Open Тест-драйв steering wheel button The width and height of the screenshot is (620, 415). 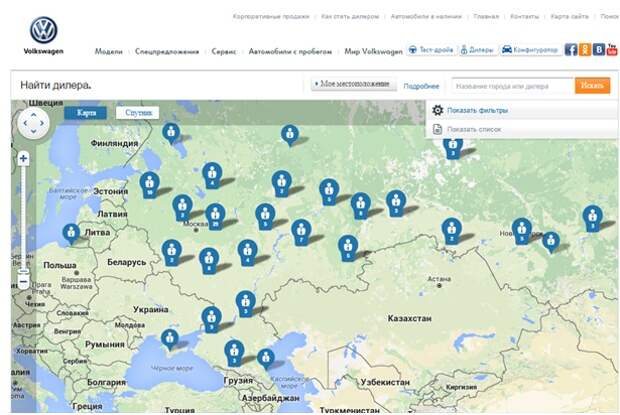431,50
